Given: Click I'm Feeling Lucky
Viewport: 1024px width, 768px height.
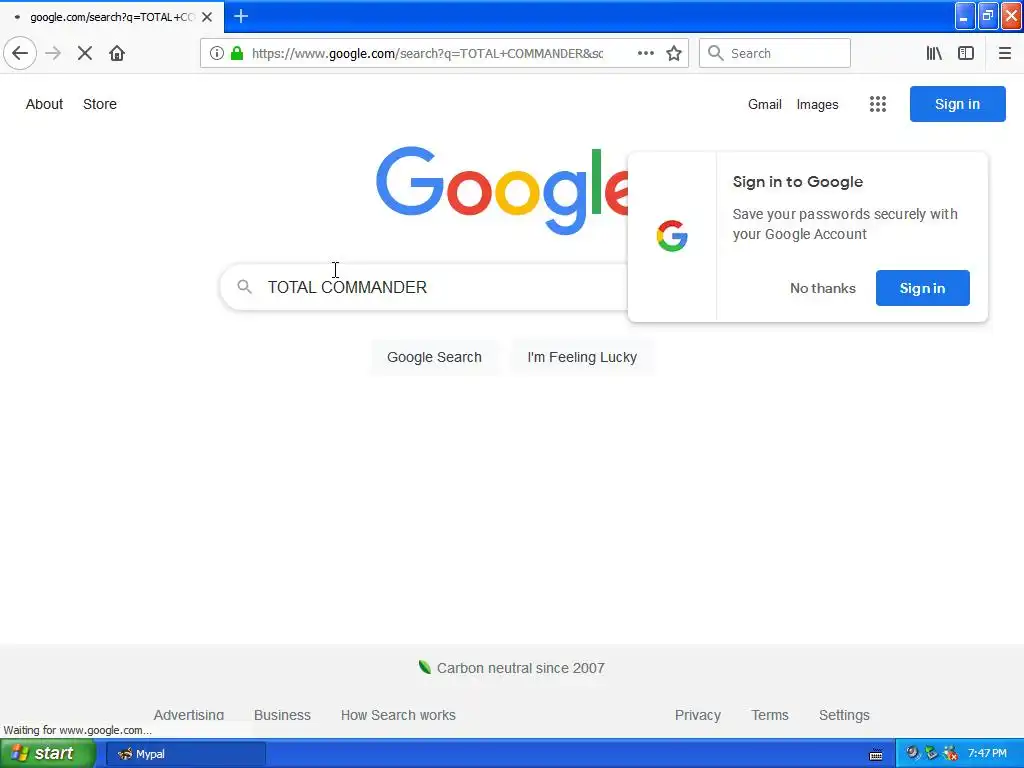Looking at the screenshot, I should (582, 357).
